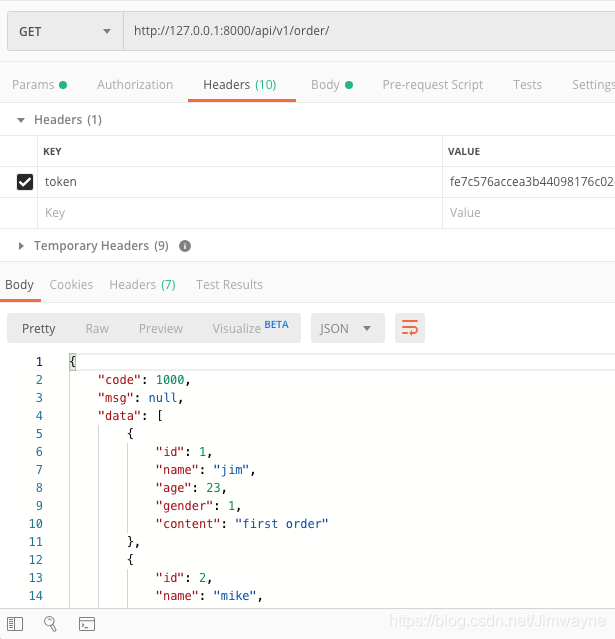Select the Pretty view button
Screen dimensions: 615x639
pos(39,328)
